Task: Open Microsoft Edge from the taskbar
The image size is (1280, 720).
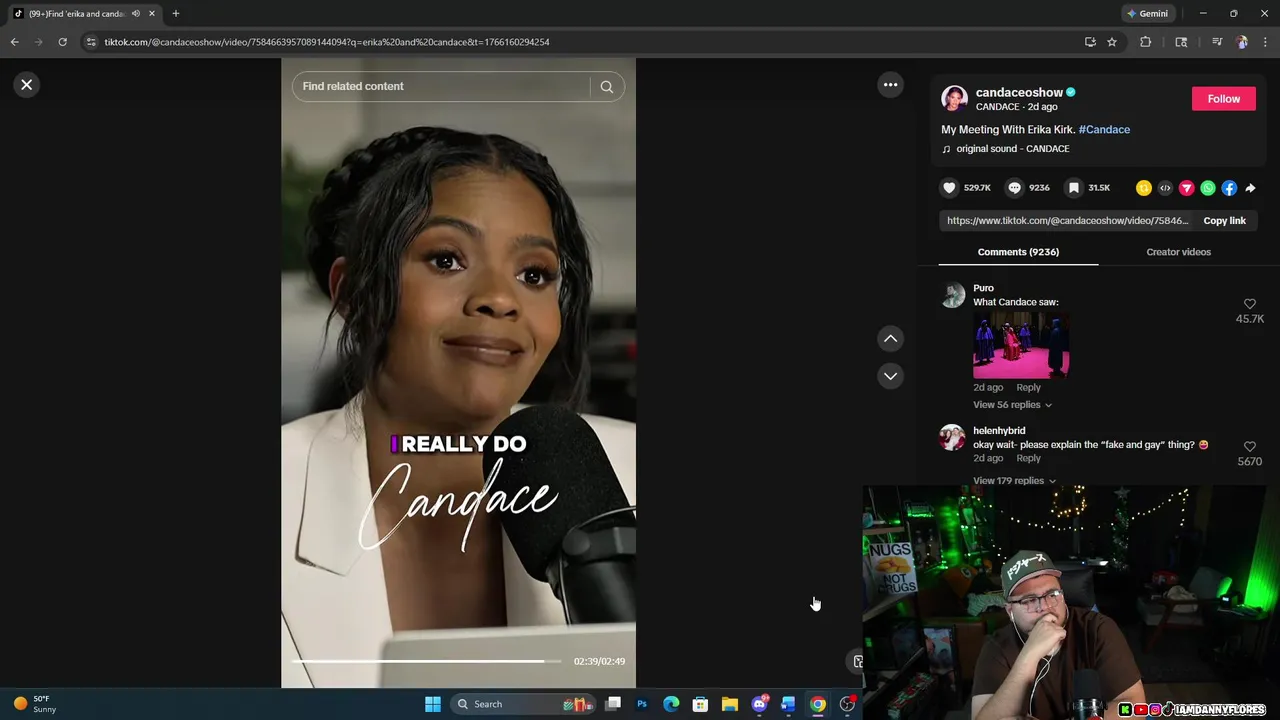Action: (671, 704)
